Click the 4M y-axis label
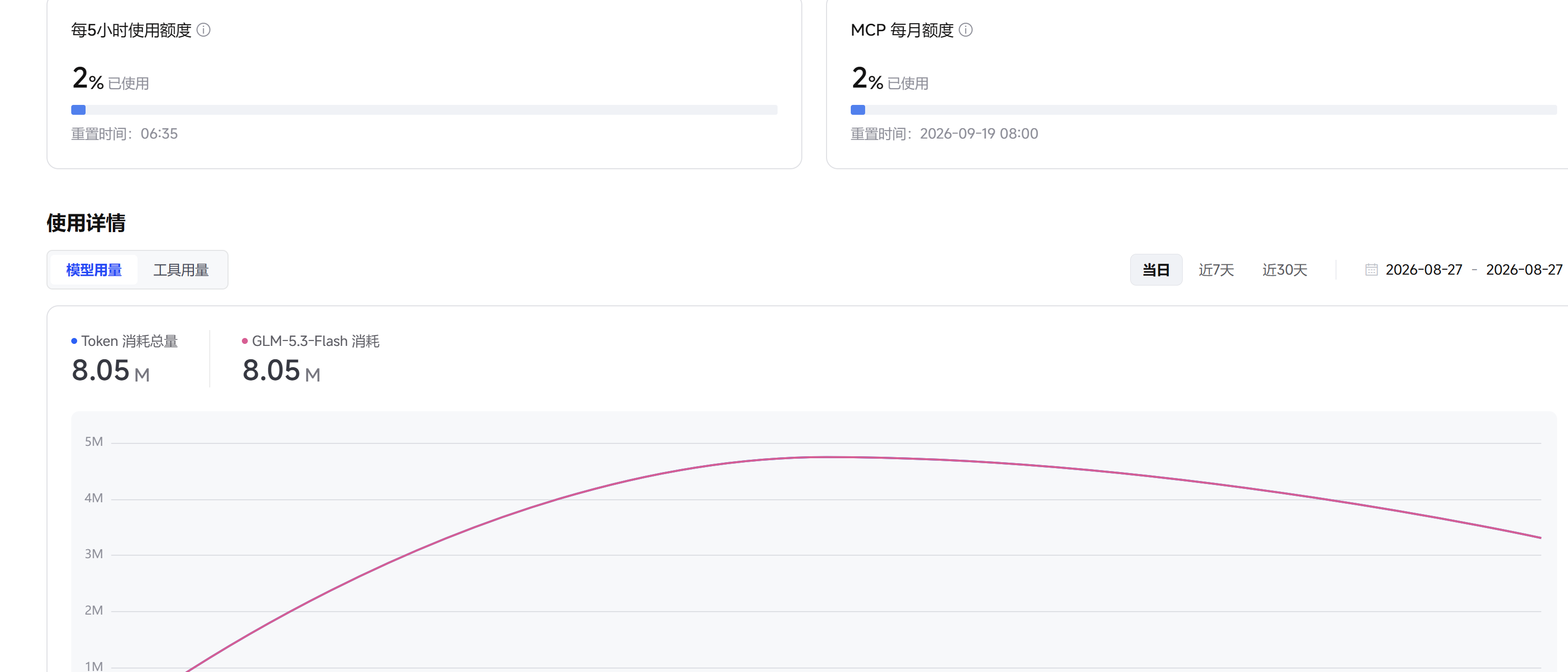The image size is (1568, 672). pos(94,498)
